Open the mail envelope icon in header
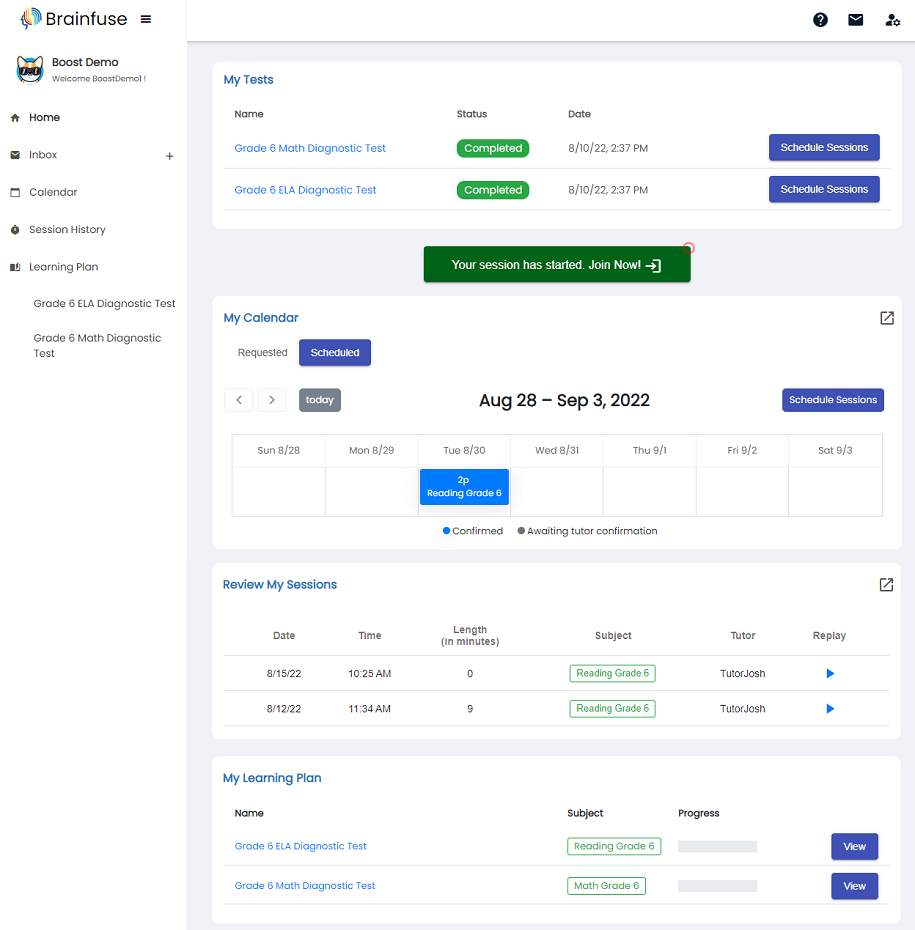 click(855, 20)
